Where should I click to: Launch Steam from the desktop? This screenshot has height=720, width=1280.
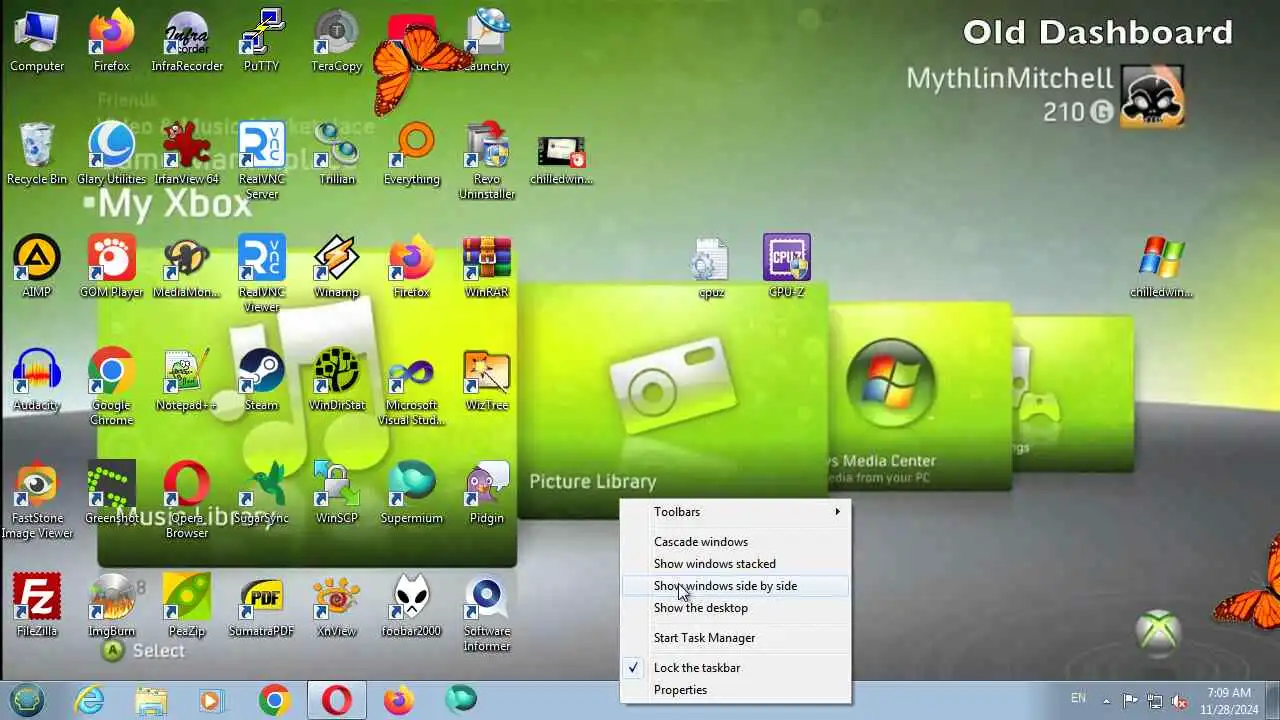point(261,381)
